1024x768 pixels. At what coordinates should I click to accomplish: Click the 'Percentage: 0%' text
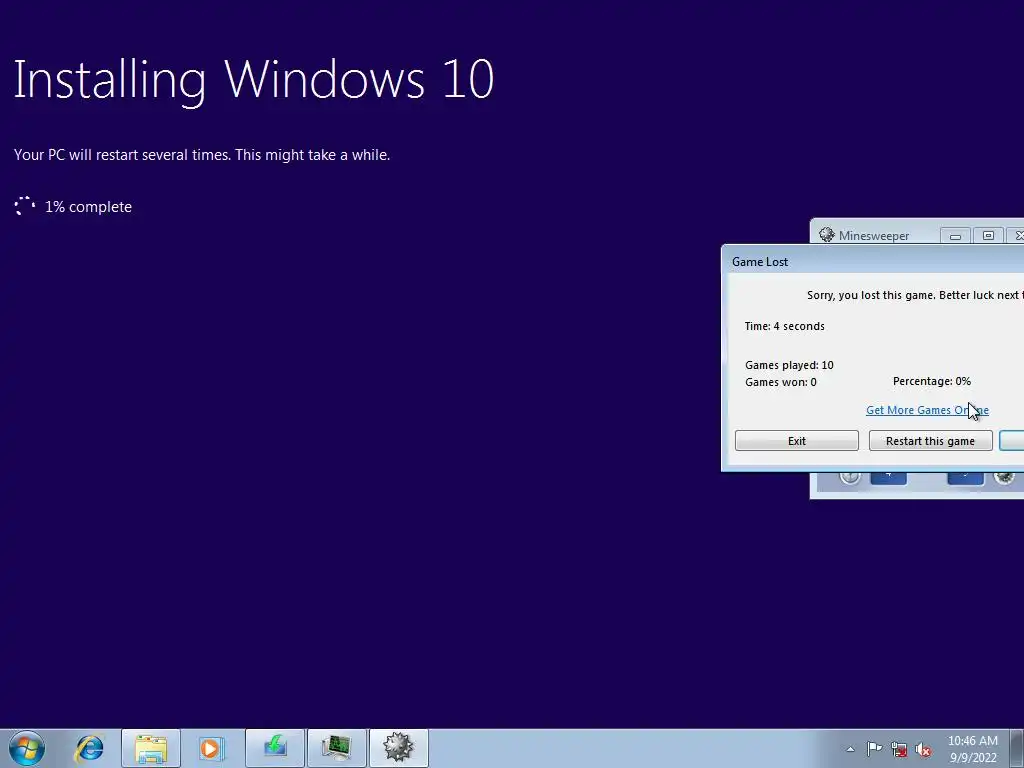click(932, 381)
